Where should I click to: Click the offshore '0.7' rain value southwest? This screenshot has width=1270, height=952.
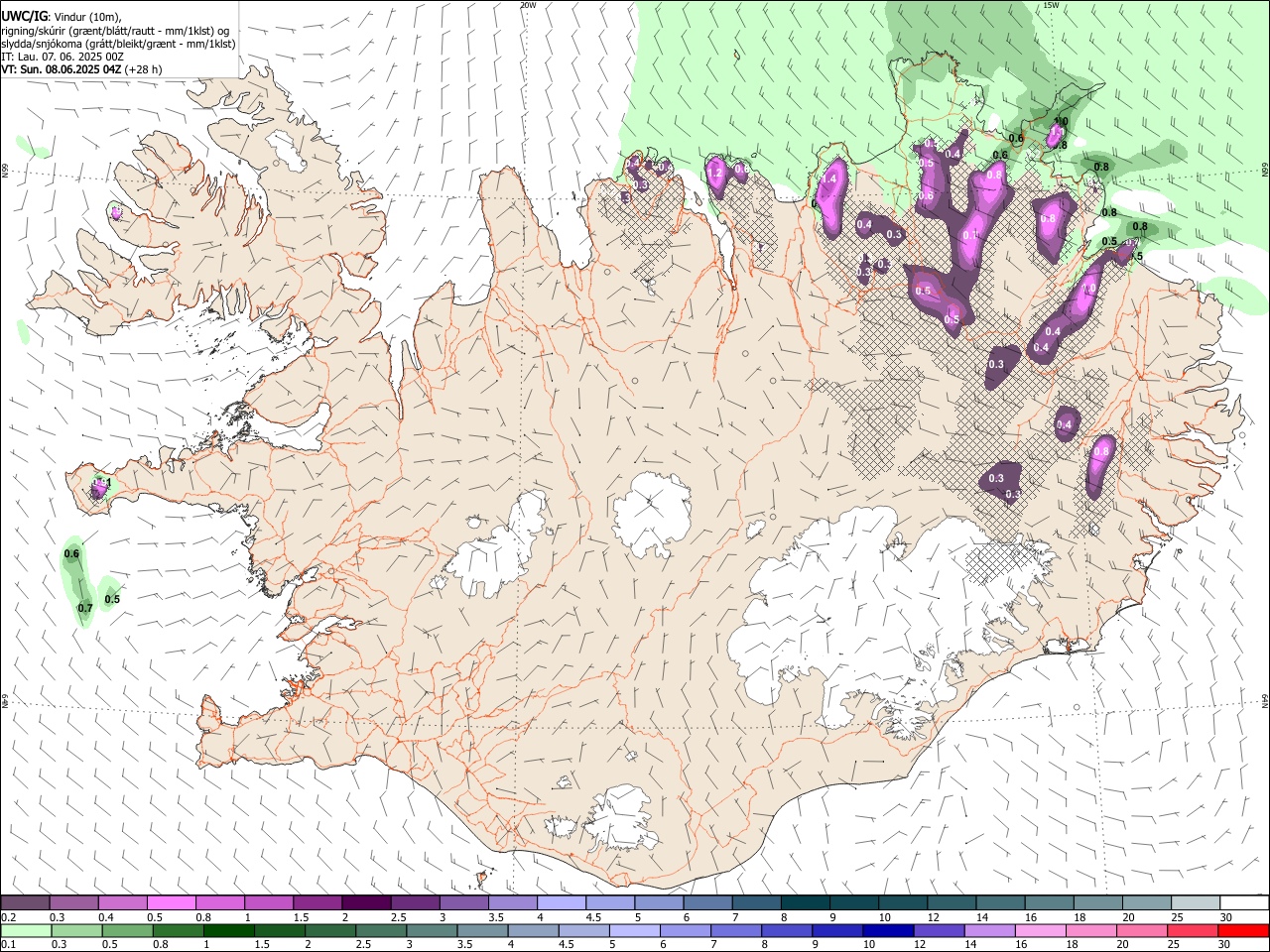[85, 608]
